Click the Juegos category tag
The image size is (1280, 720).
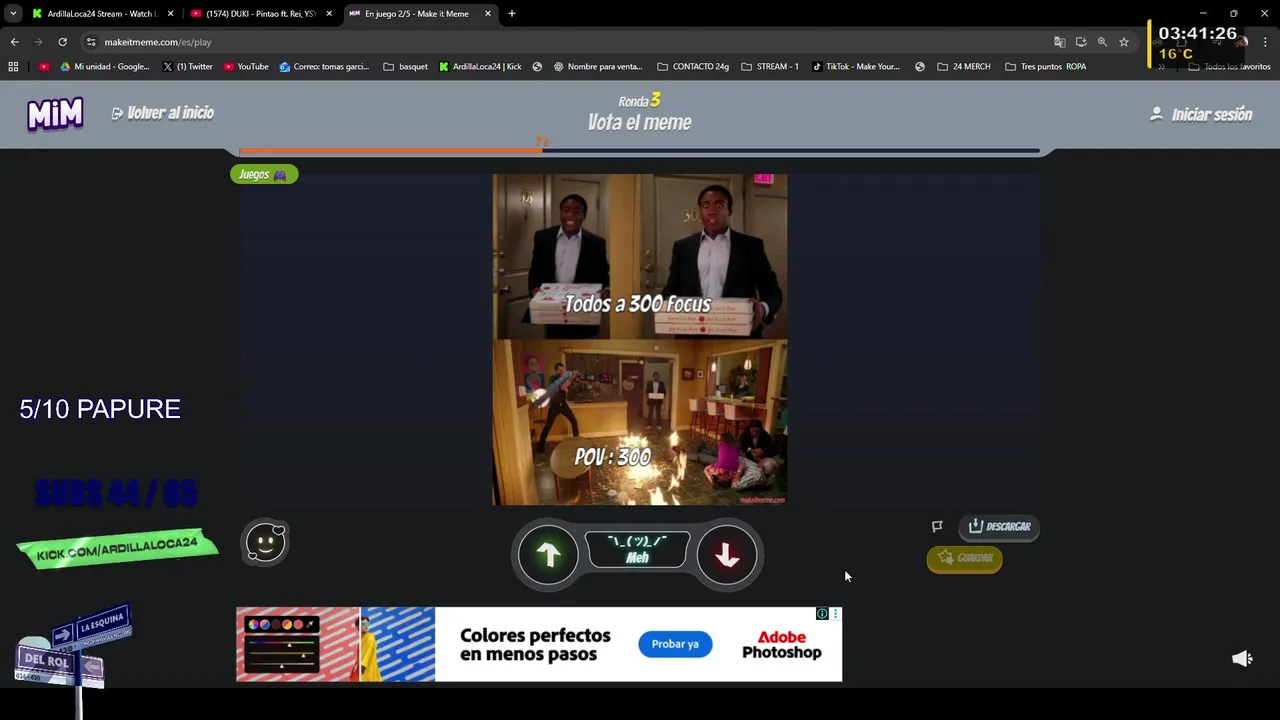[263, 174]
